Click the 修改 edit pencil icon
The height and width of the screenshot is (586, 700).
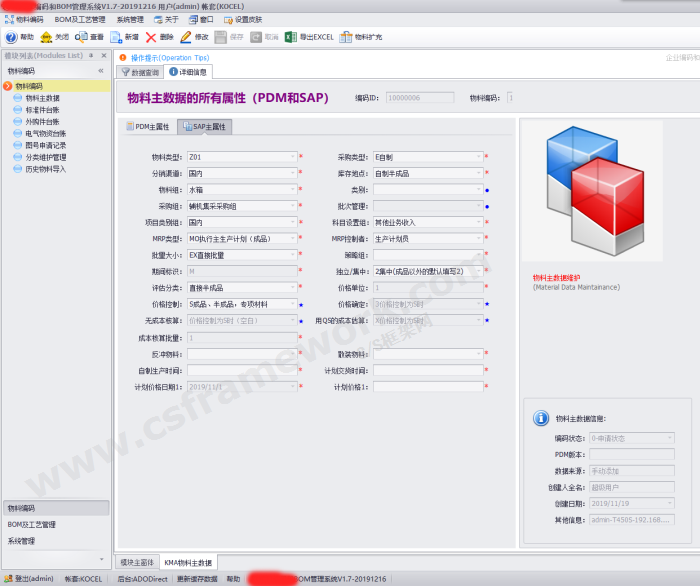click(x=186, y=37)
